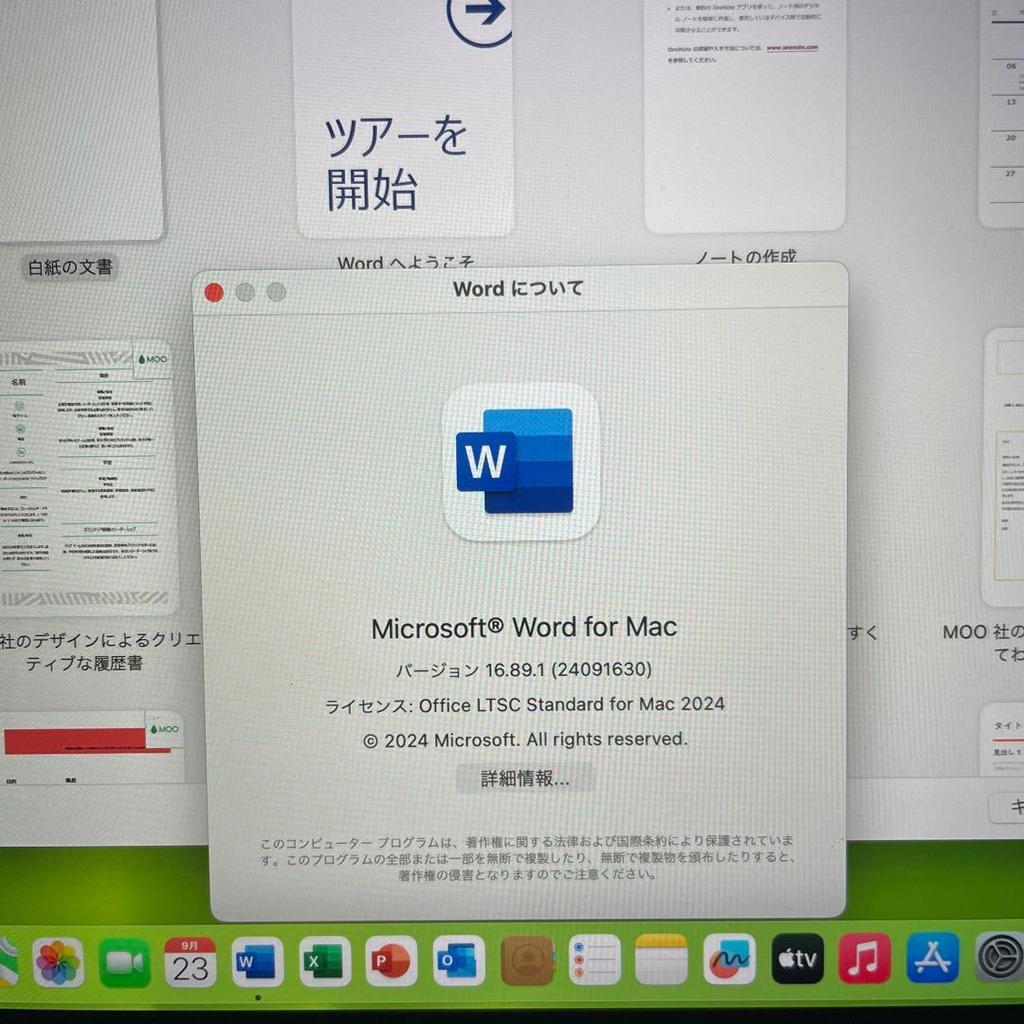Viewport: 1024px width, 1024px height.
Task: Open Photos from the Dock
Action: point(58,961)
